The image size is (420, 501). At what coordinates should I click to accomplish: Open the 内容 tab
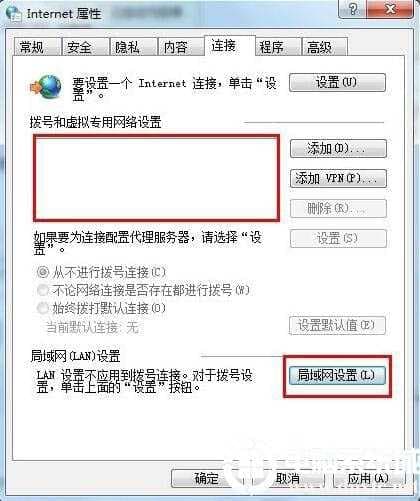[180, 47]
